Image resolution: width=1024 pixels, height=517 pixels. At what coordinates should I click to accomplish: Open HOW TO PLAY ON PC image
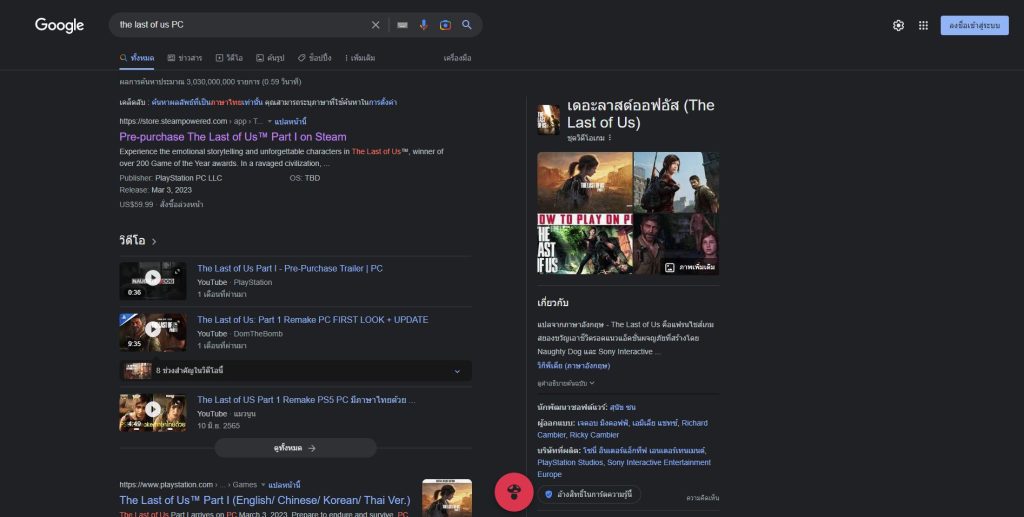585,244
